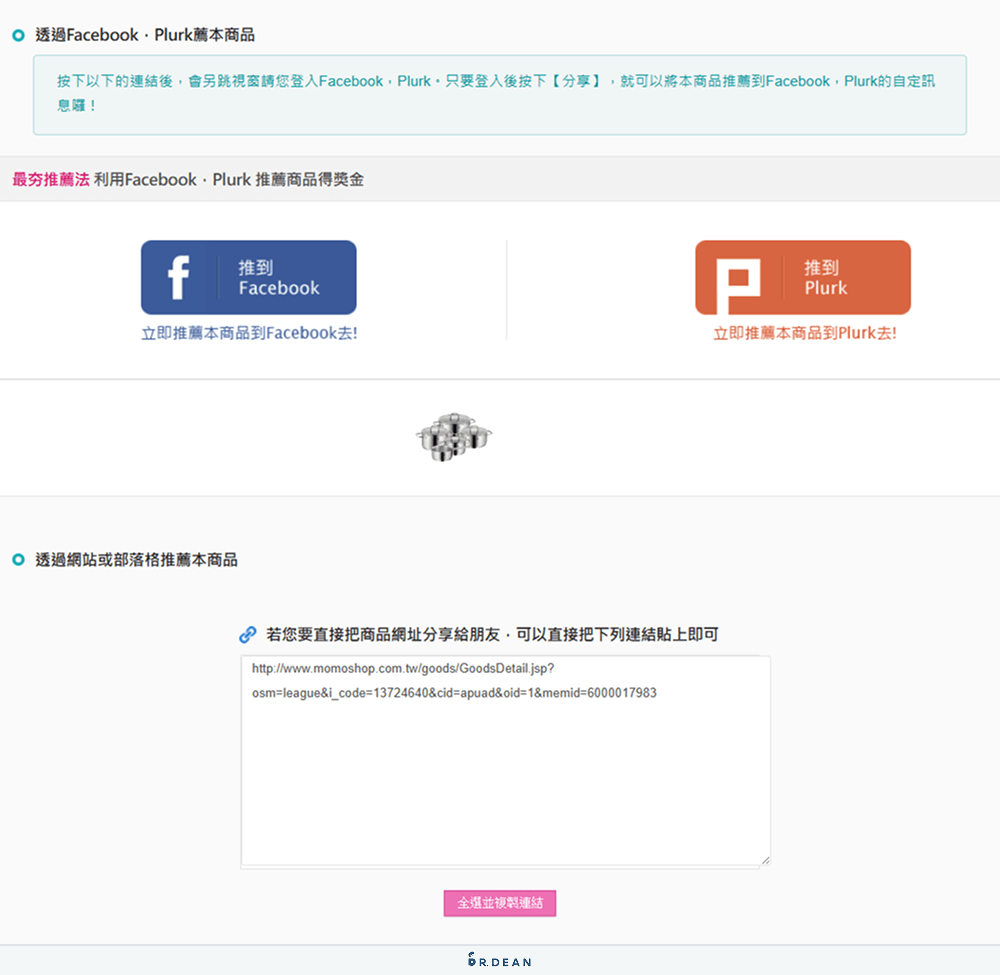Click the teal bullet icon beside 透過Facebook．Plurk薦本商品
The width and height of the screenshot is (1000, 975).
pyautogui.click(x=16, y=33)
